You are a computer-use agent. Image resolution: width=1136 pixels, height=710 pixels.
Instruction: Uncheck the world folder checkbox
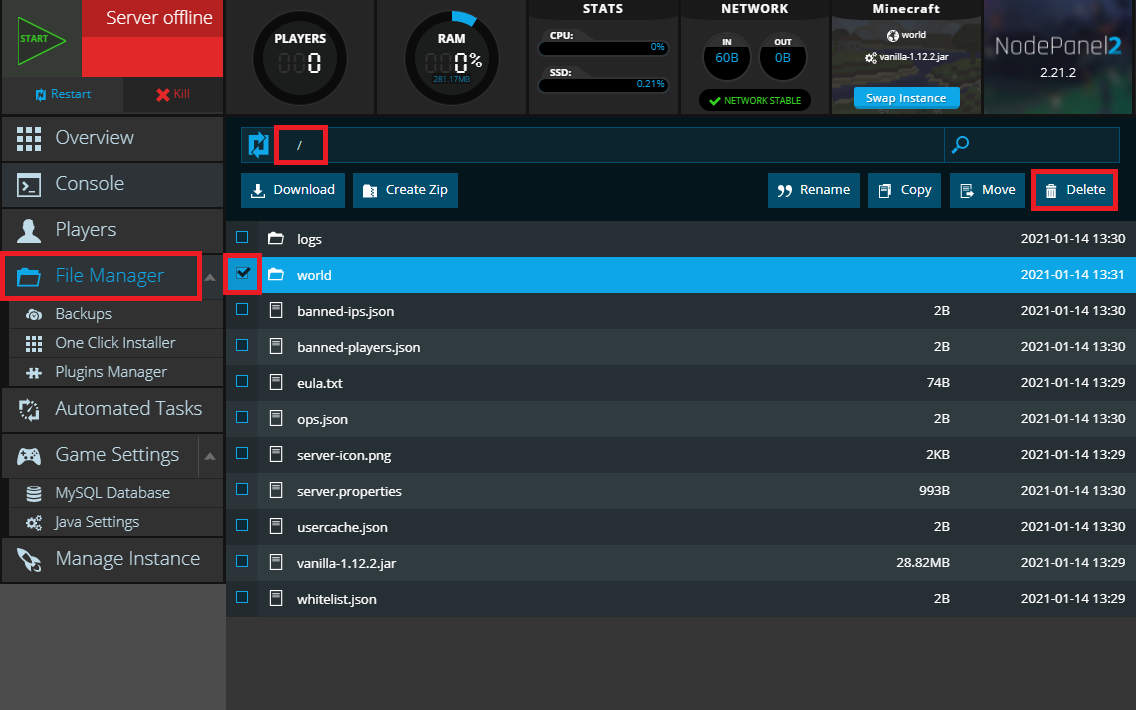pyautogui.click(x=243, y=273)
